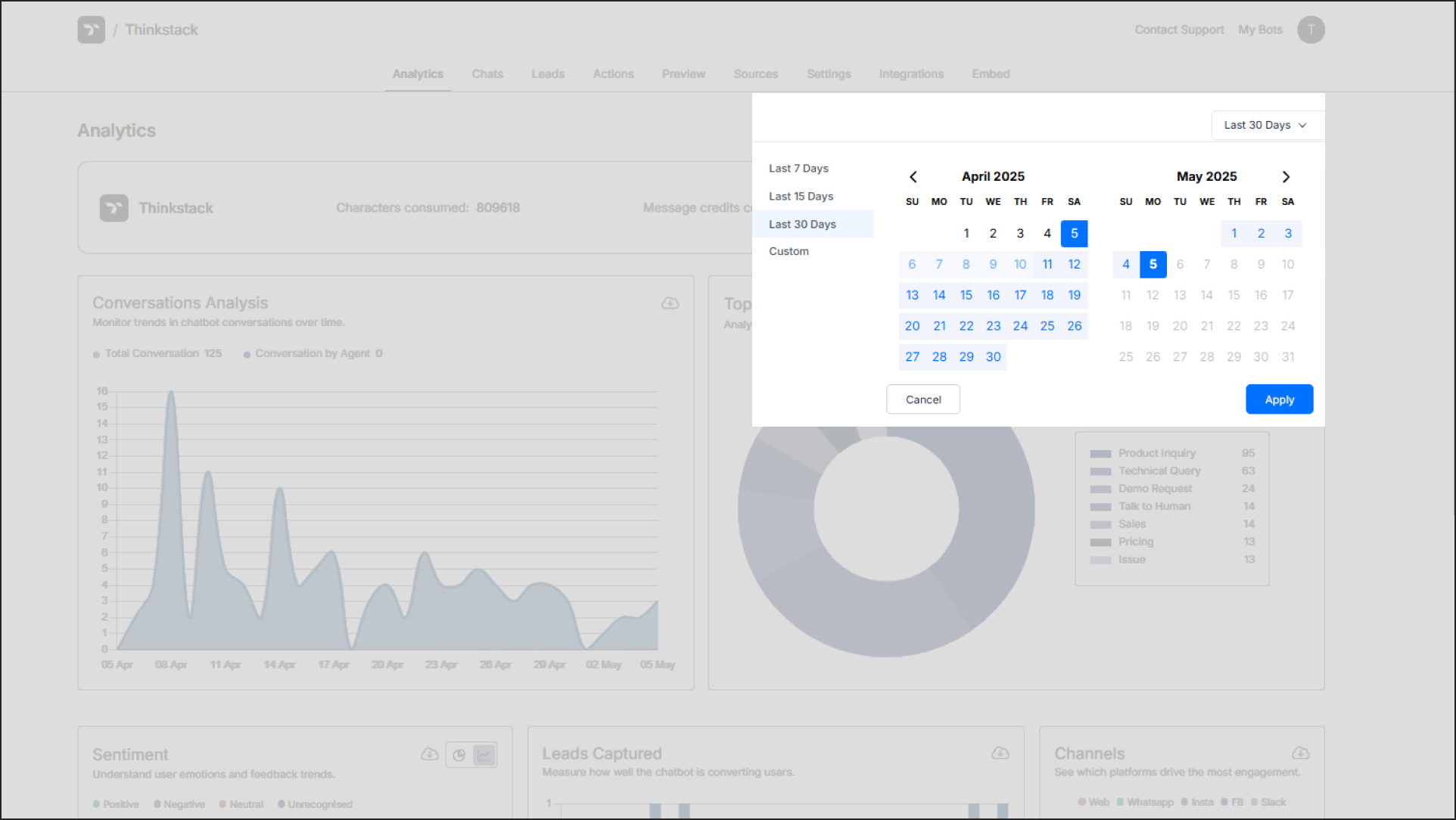Image resolution: width=1456 pixels, height=820 pixels.
Task: Click Product Inquiry legend swatch
Action: coord(1100,454)
